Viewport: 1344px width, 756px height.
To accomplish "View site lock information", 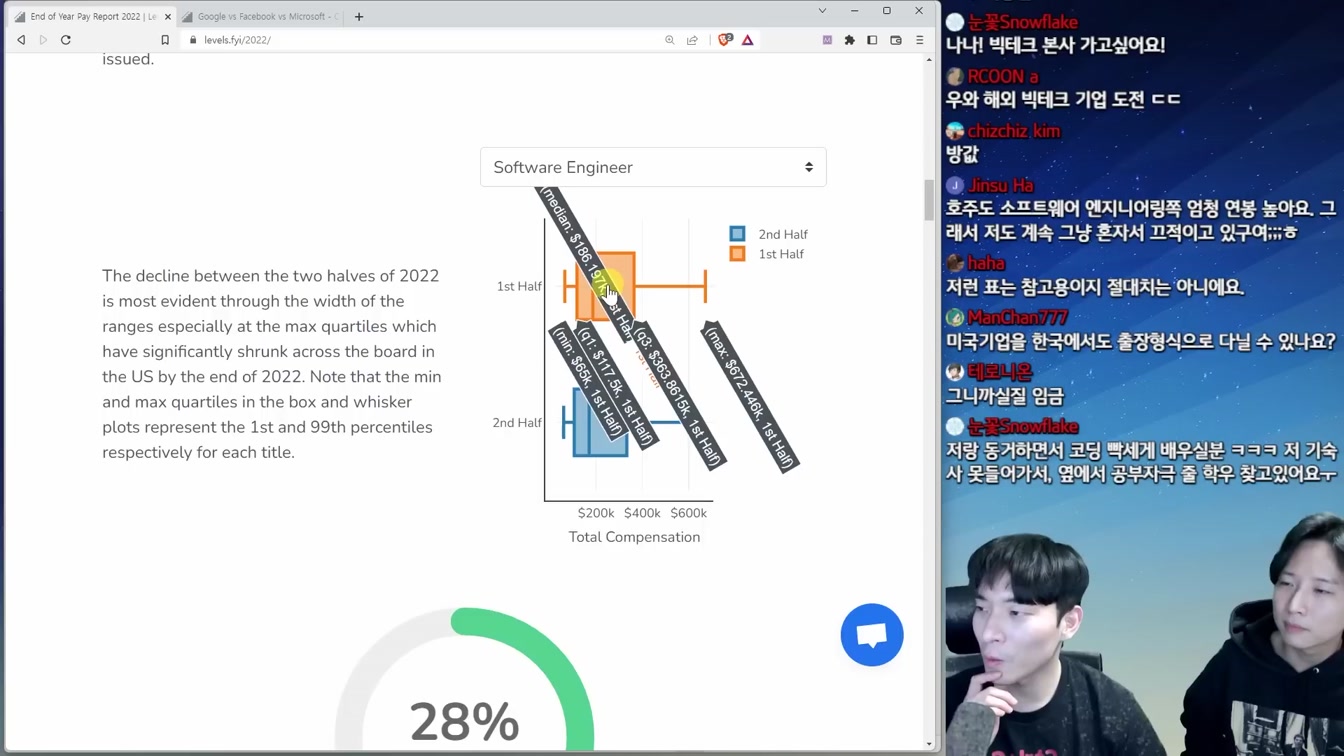I will coord(193,40).
